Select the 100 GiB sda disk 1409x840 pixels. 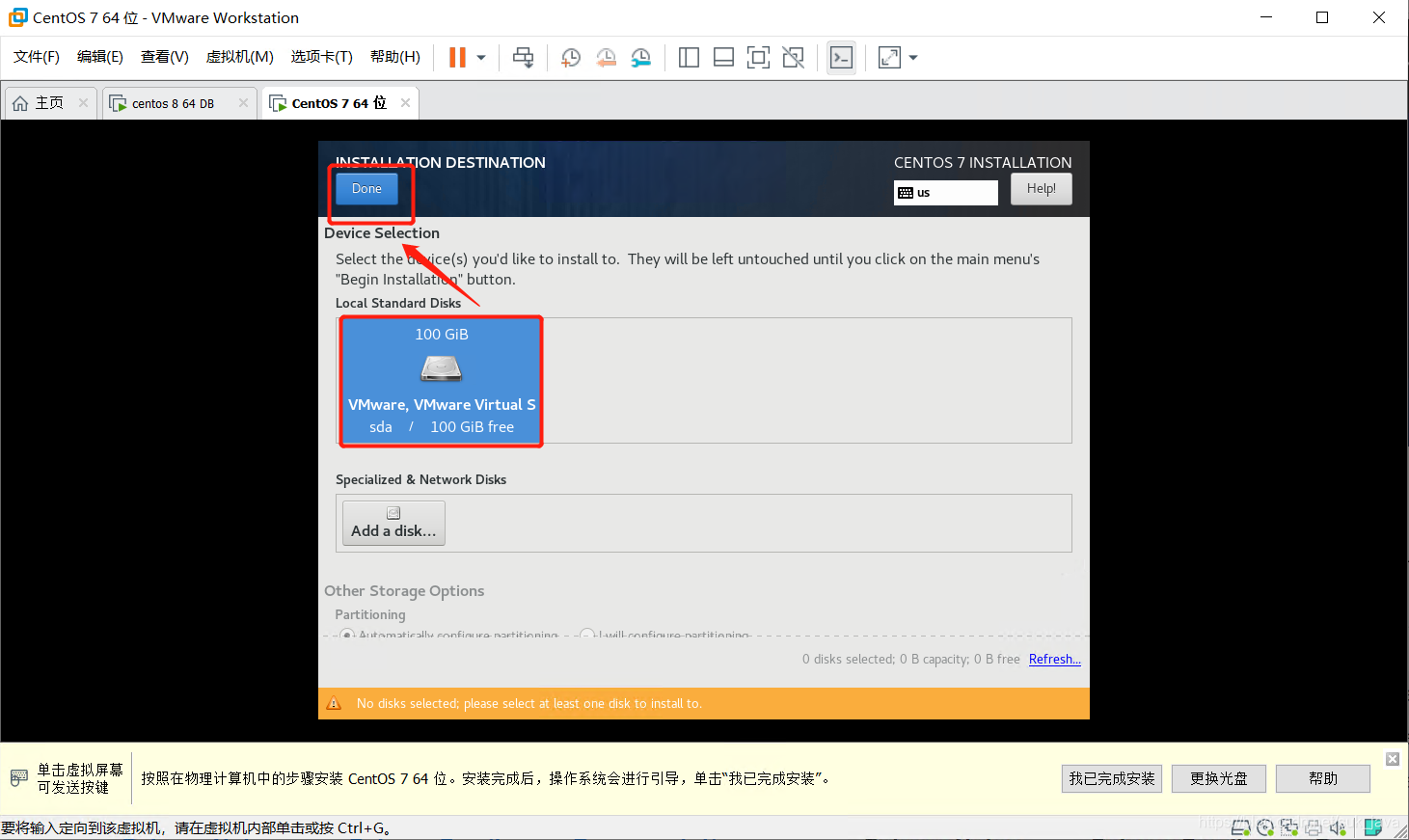coord(441,381)
